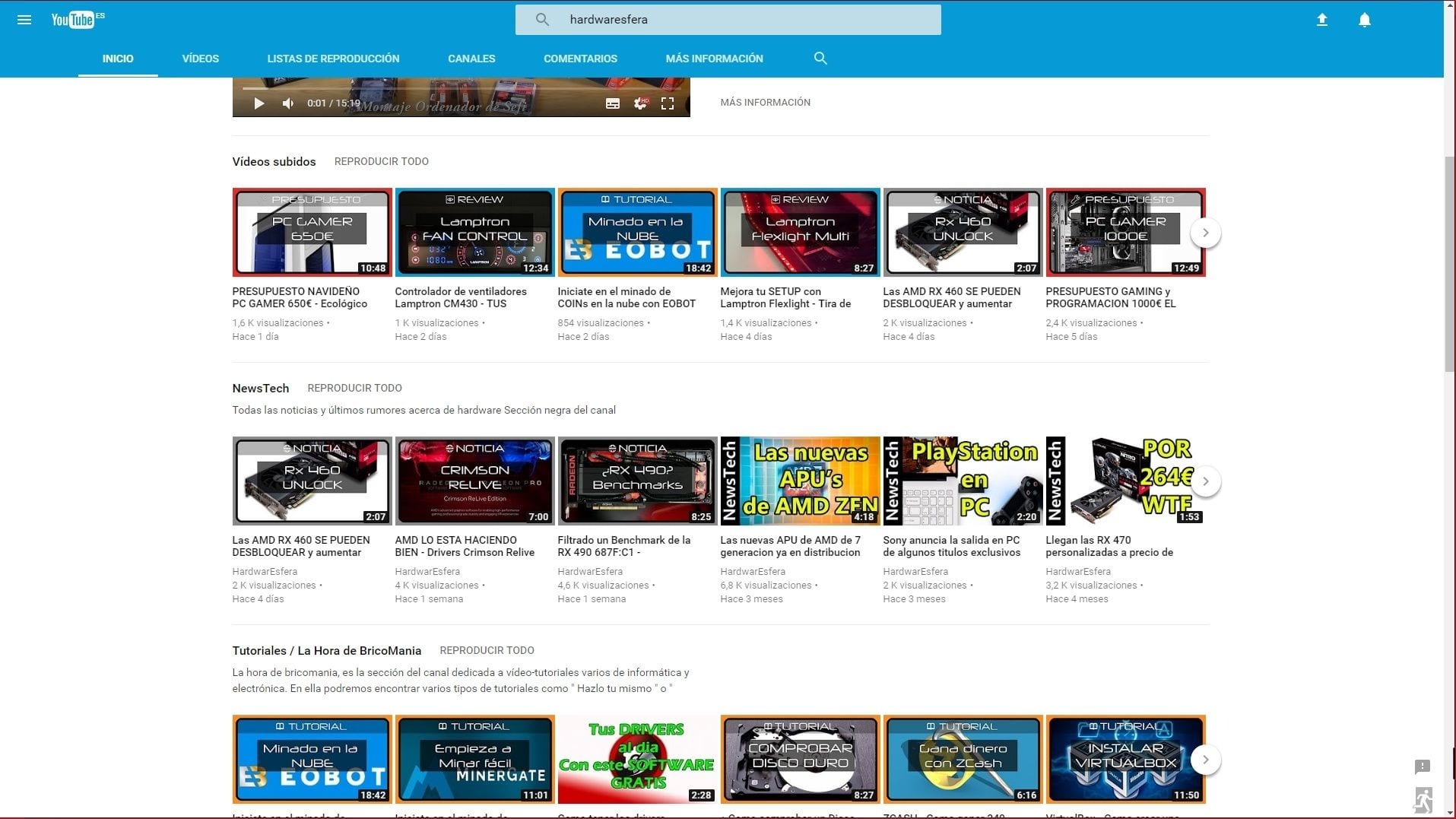
Task: Open title PRESUPUESTO GAMING y PROGRAMACION 1000€
Action: (x=1111, y=297)
